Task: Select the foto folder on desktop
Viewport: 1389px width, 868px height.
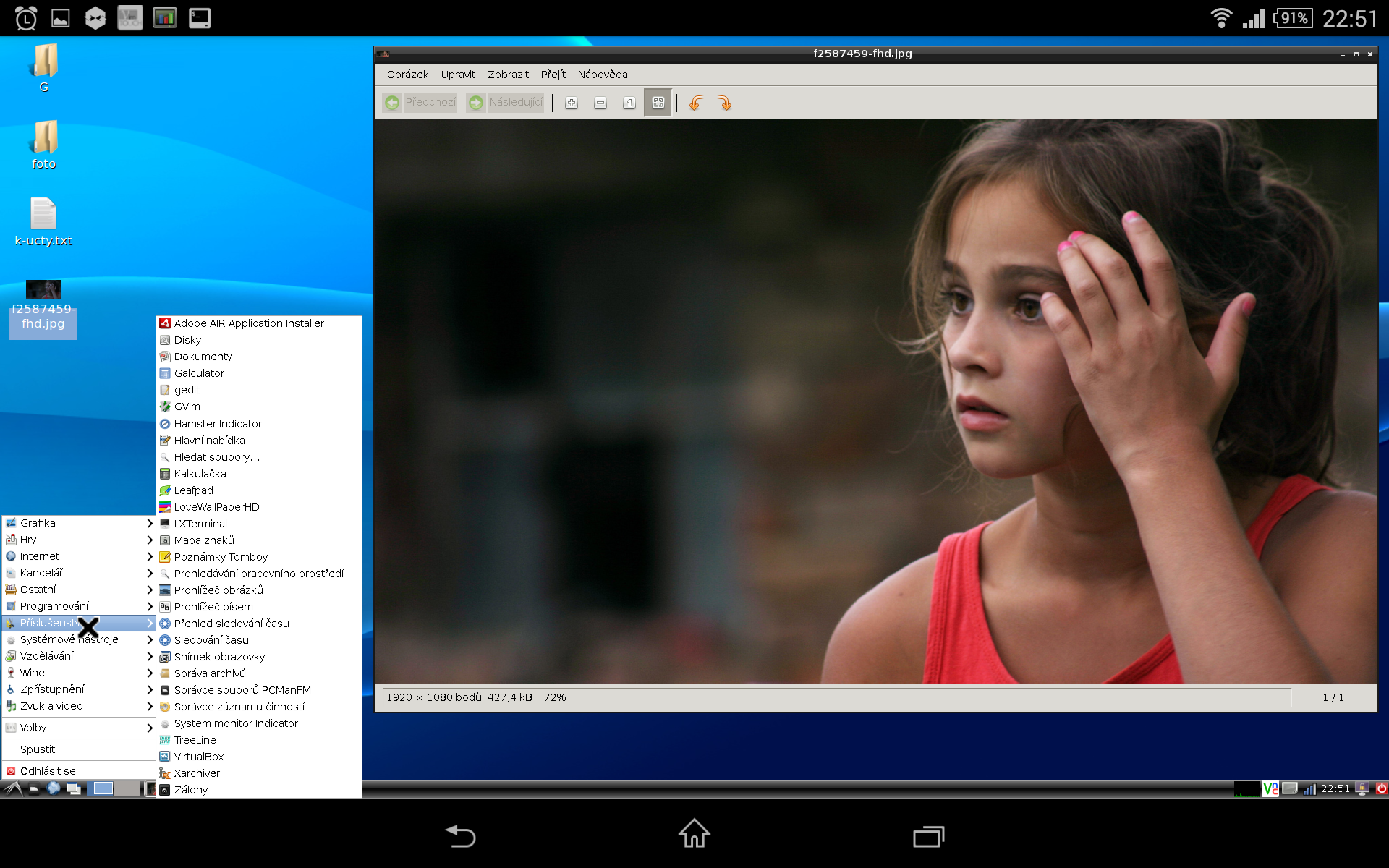Action: point(43,145)
